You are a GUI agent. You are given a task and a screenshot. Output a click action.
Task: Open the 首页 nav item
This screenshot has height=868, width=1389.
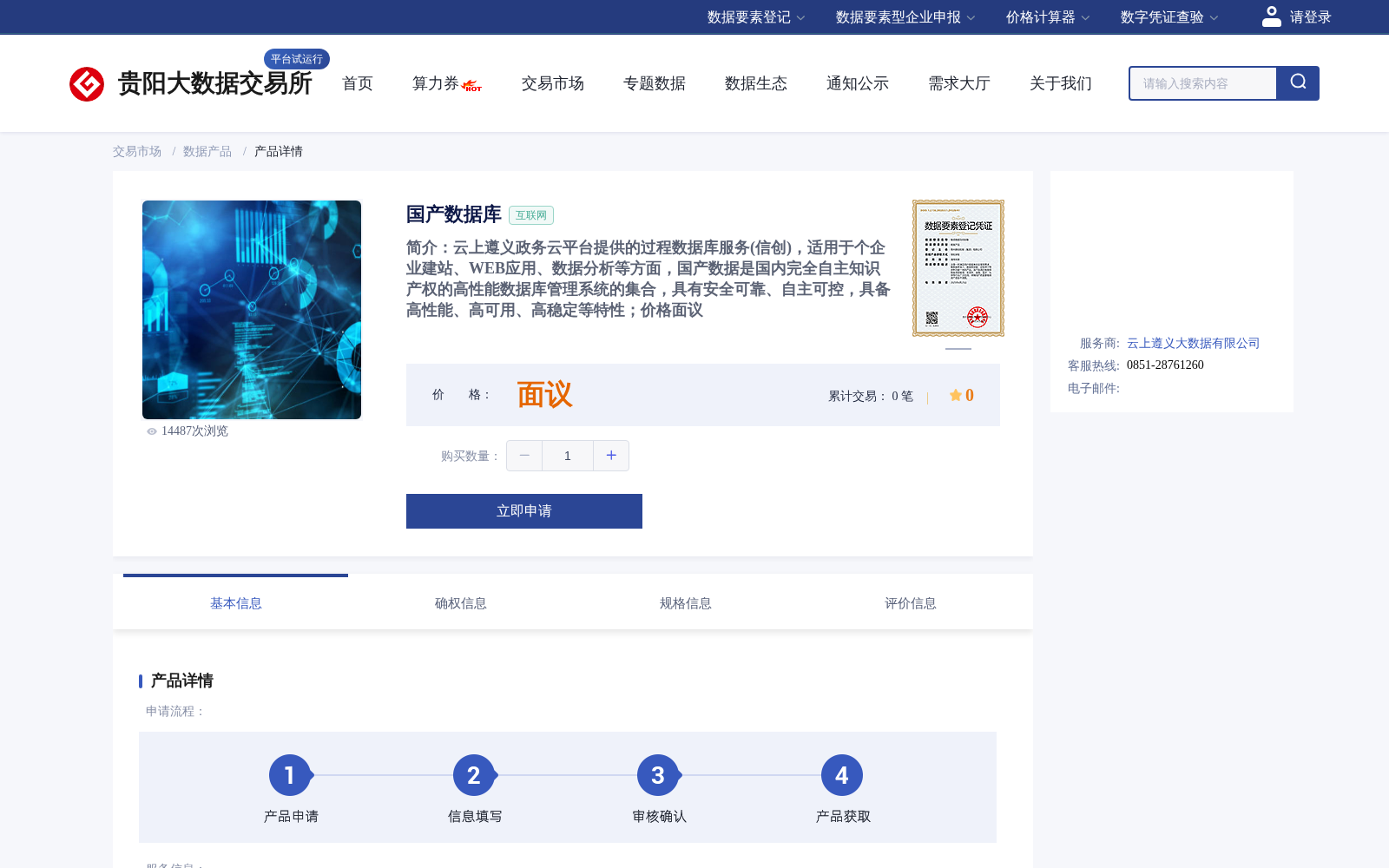click(358, 83)
